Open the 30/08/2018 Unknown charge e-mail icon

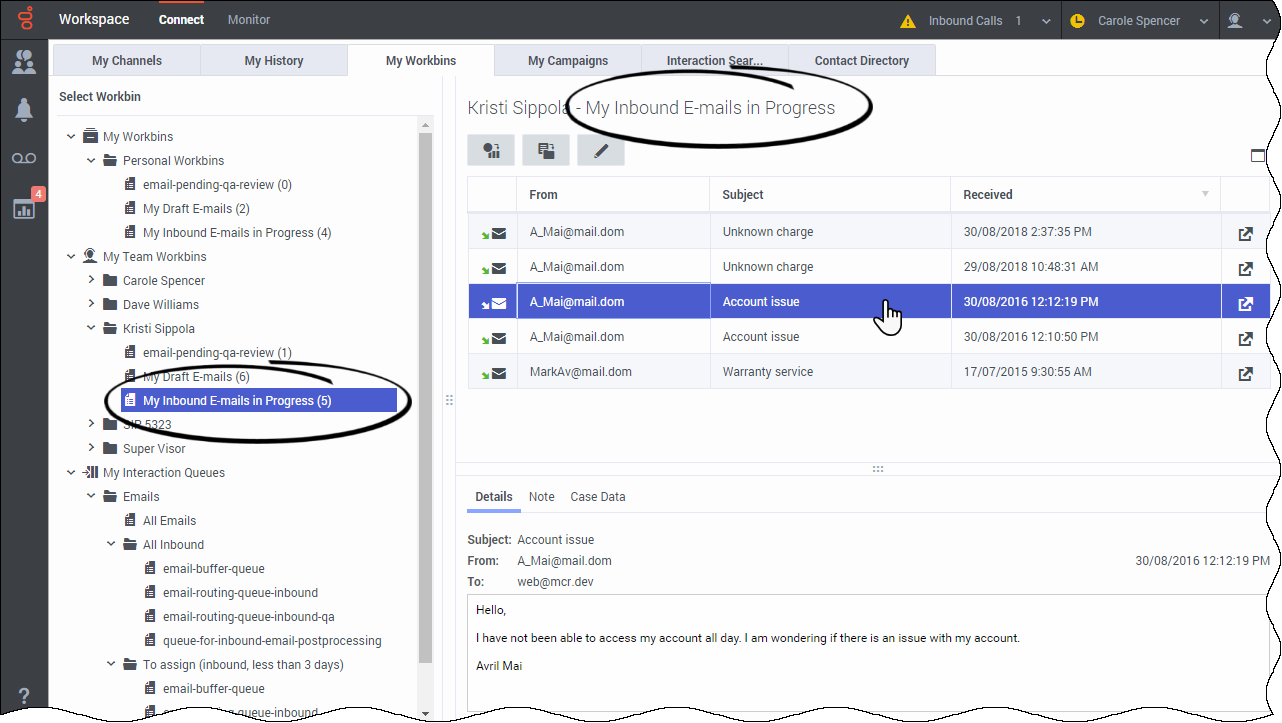(x=1245, y=233)
